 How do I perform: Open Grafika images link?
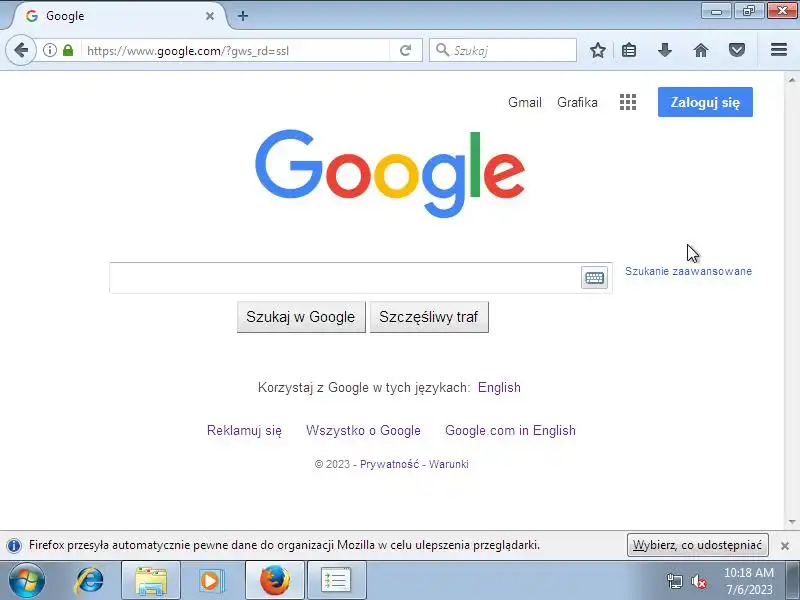pos(577,102)
